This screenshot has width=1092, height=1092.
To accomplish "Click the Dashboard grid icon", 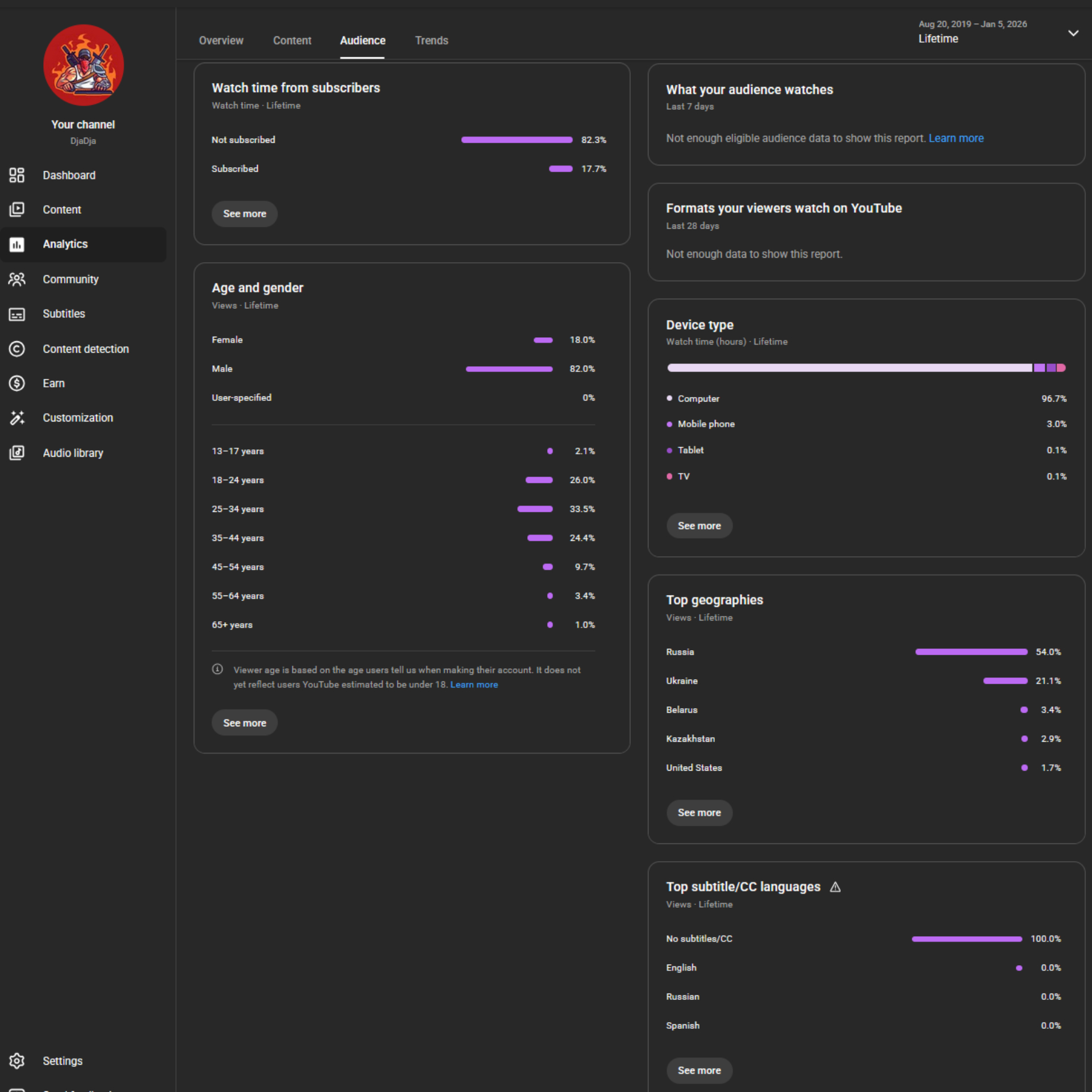I will click(x=17, y=175).
